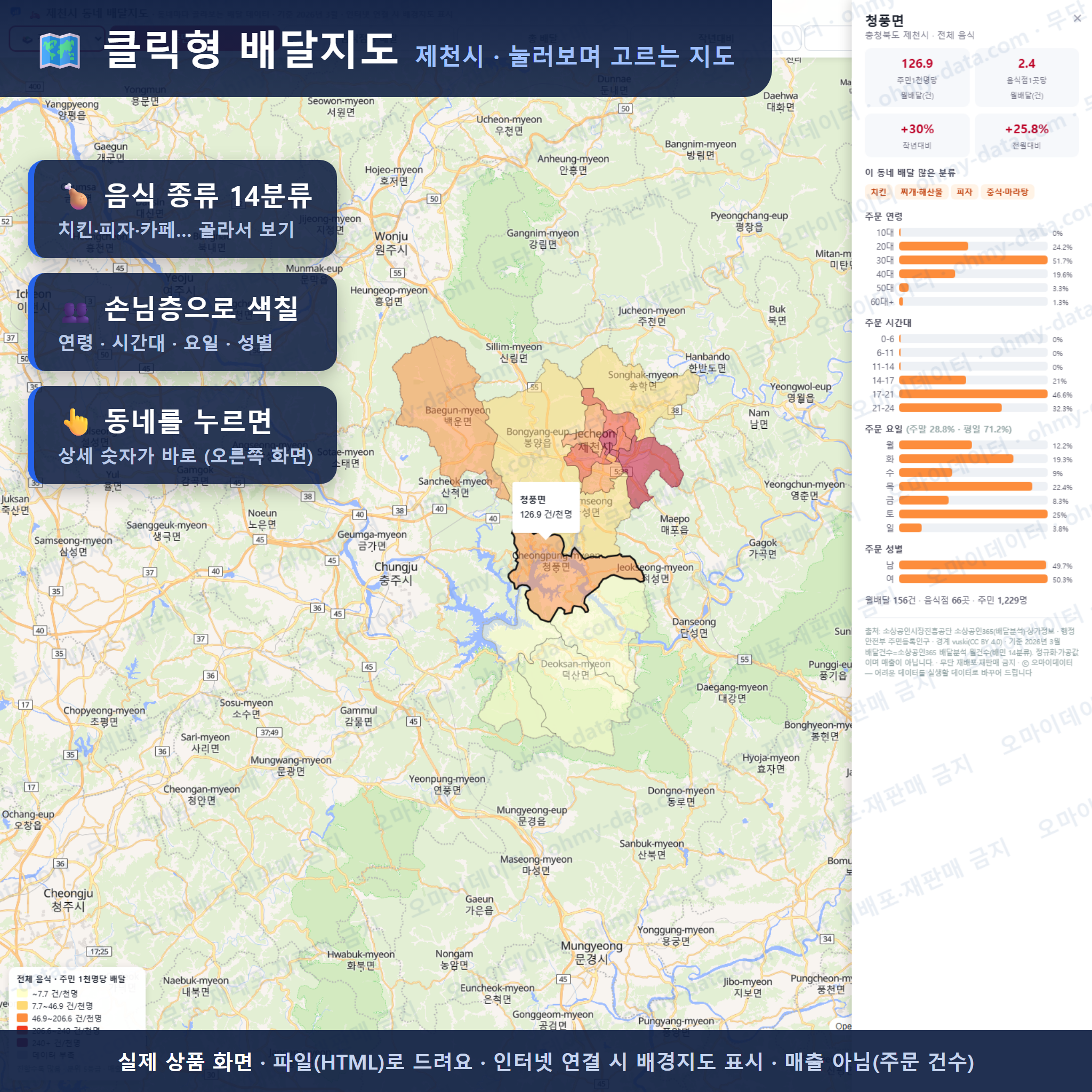Click the 주문 연령 section heading
Image resolution: width=1092 pixels, height=1092 pixels.
click(x=884, y=216)
